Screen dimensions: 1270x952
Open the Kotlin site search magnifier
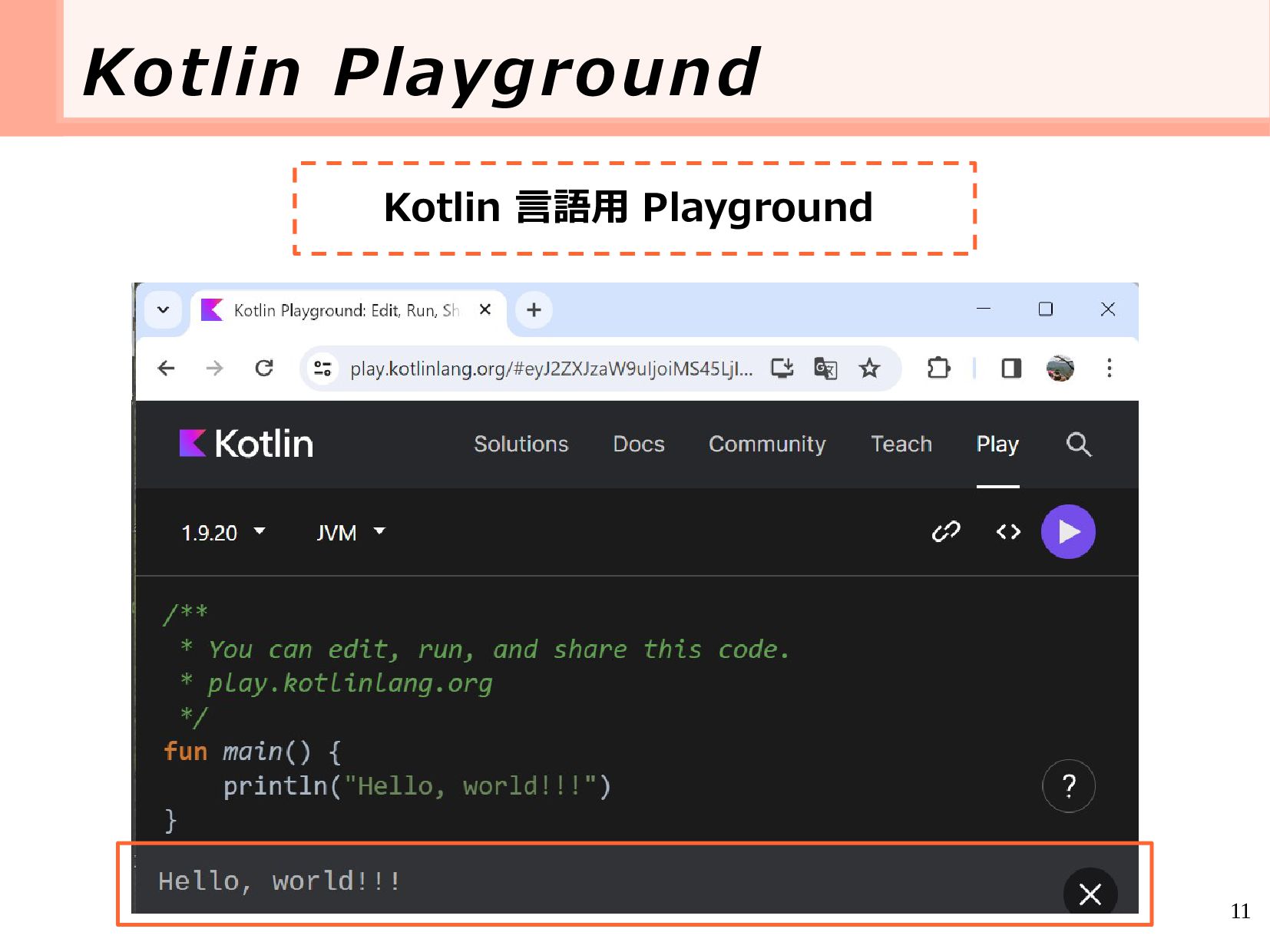tap(1078, 444)
